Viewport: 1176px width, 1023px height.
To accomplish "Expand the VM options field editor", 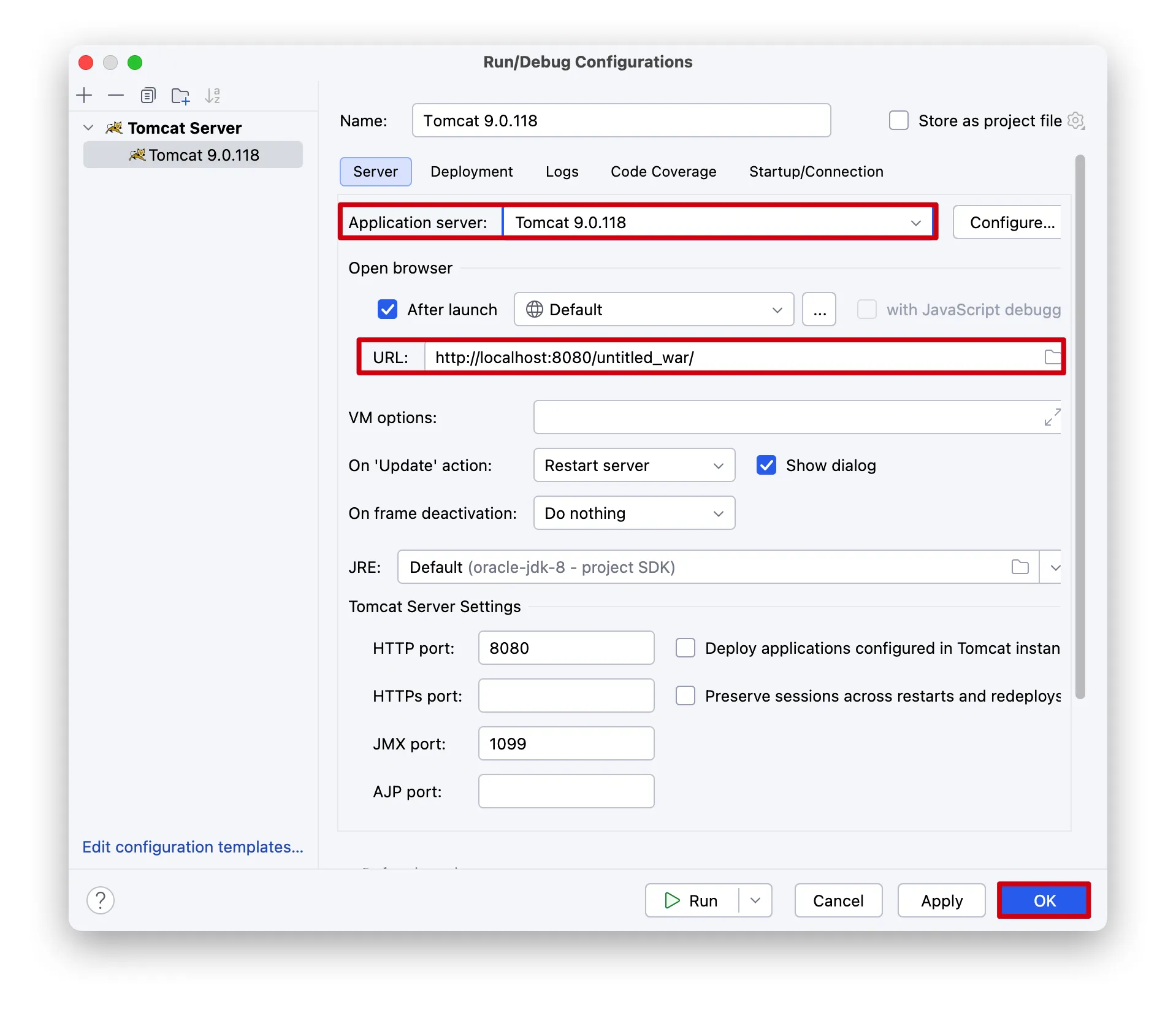I will pyautogui.click(x=1052, y=418).
